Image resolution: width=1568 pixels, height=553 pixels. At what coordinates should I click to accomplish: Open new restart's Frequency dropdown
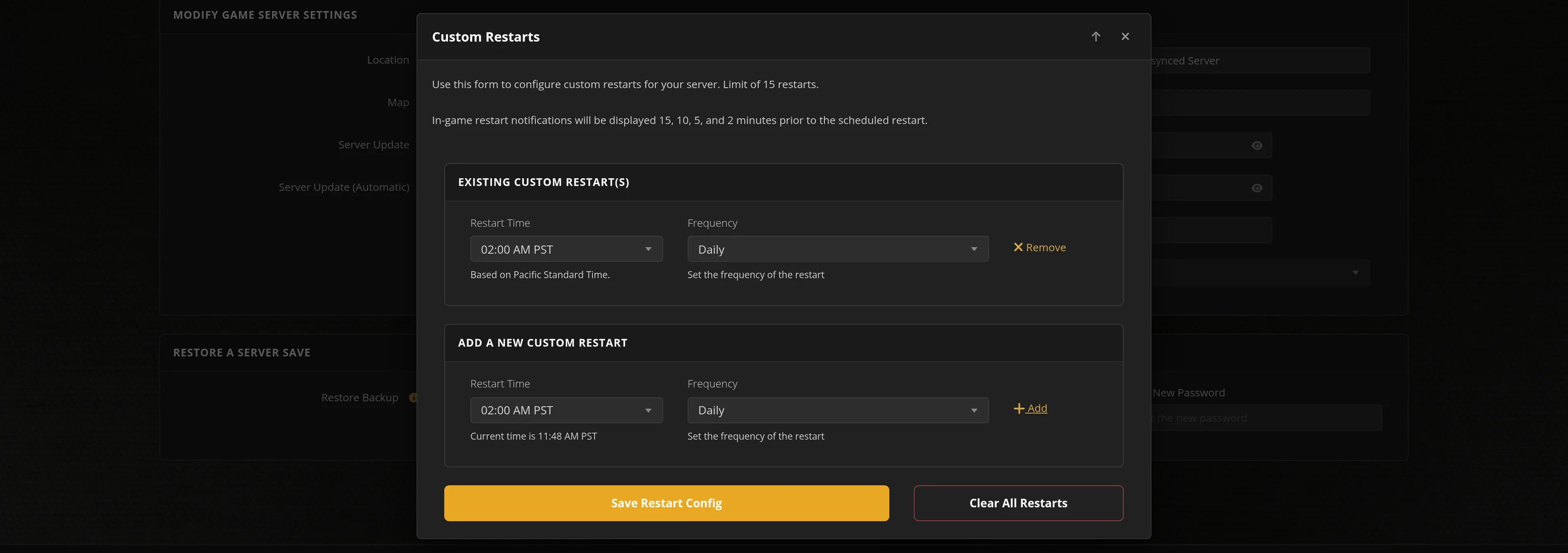[x=838, y=410]
